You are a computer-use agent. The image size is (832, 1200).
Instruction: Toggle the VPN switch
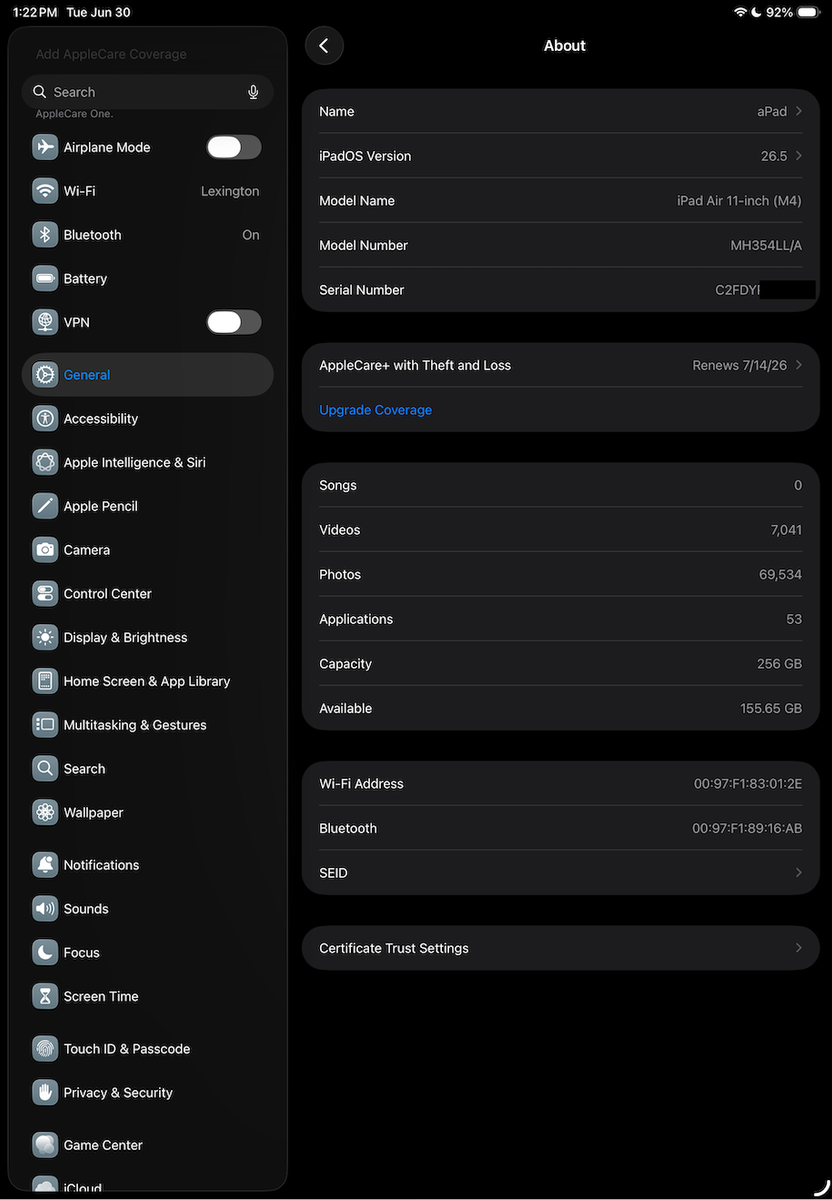234,322
